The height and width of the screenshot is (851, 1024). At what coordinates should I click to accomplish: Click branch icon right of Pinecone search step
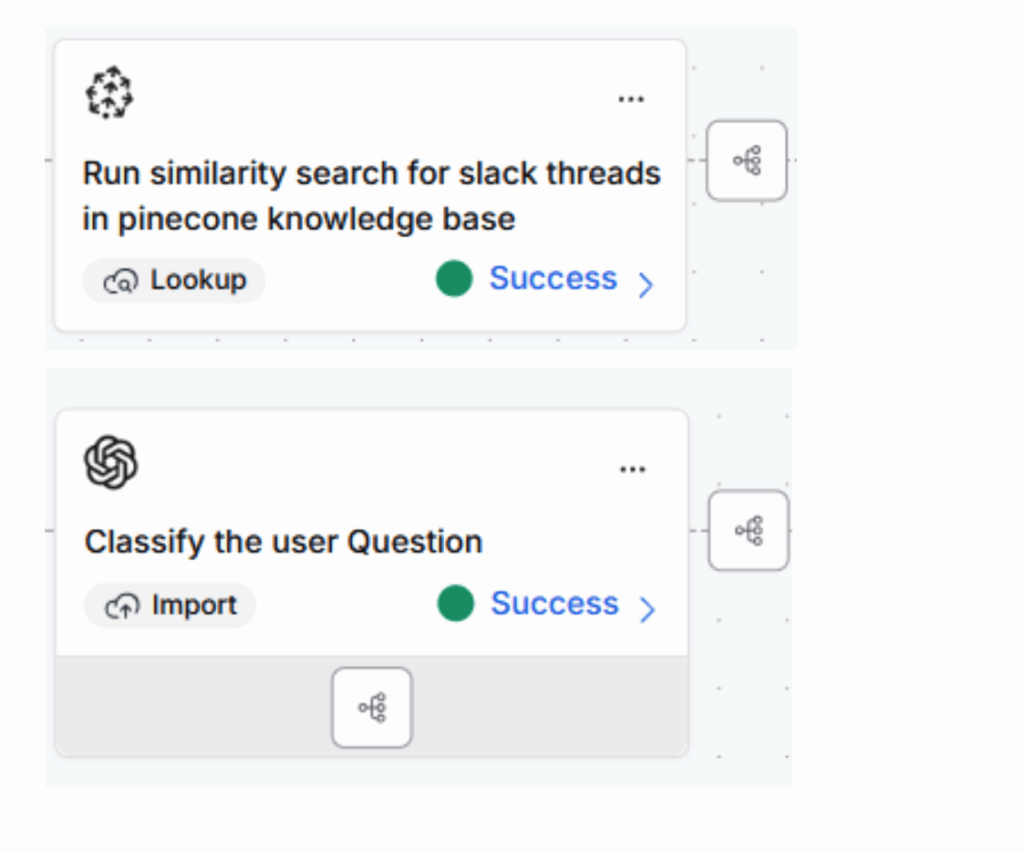click(747, 160)
